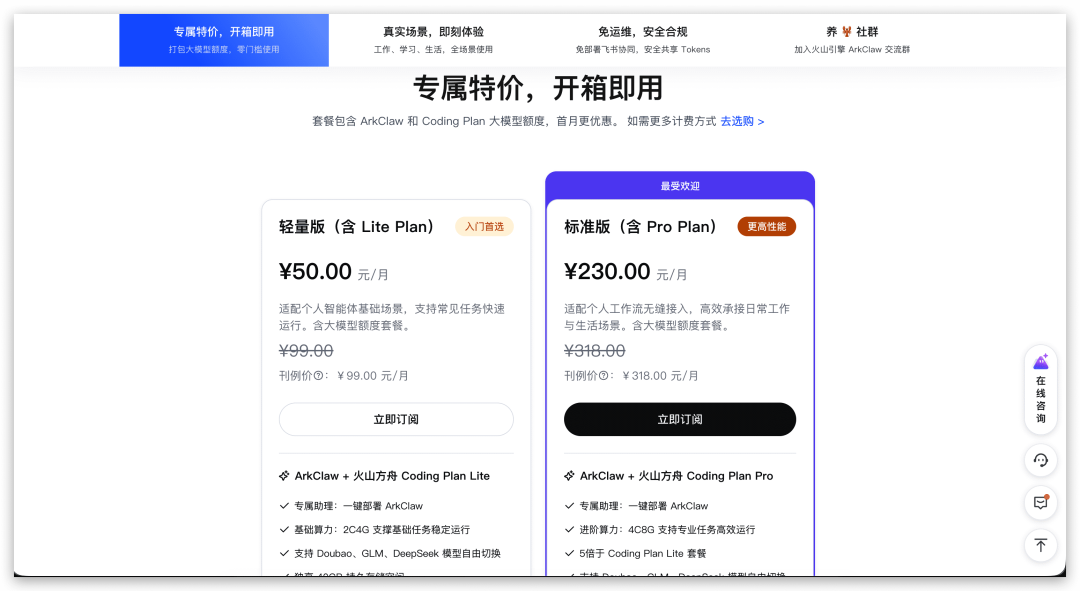The height and width of the screenshot is (591, 1080).
Task: Click the 刊例价 help icon in Pro Plan
Action: click(x=605, y=376)
